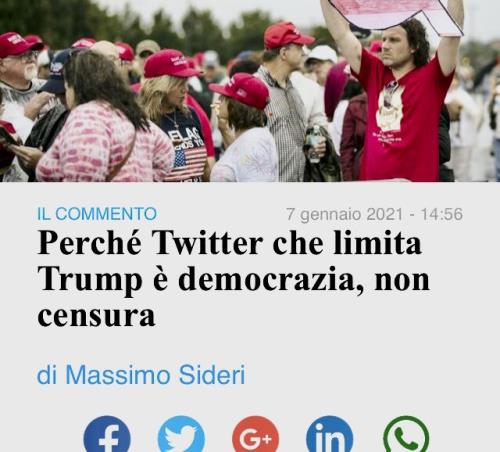Viewport: 500px width, 452px height.
Task: Click the 14:56 timestamp text
Action: [442, 214]
